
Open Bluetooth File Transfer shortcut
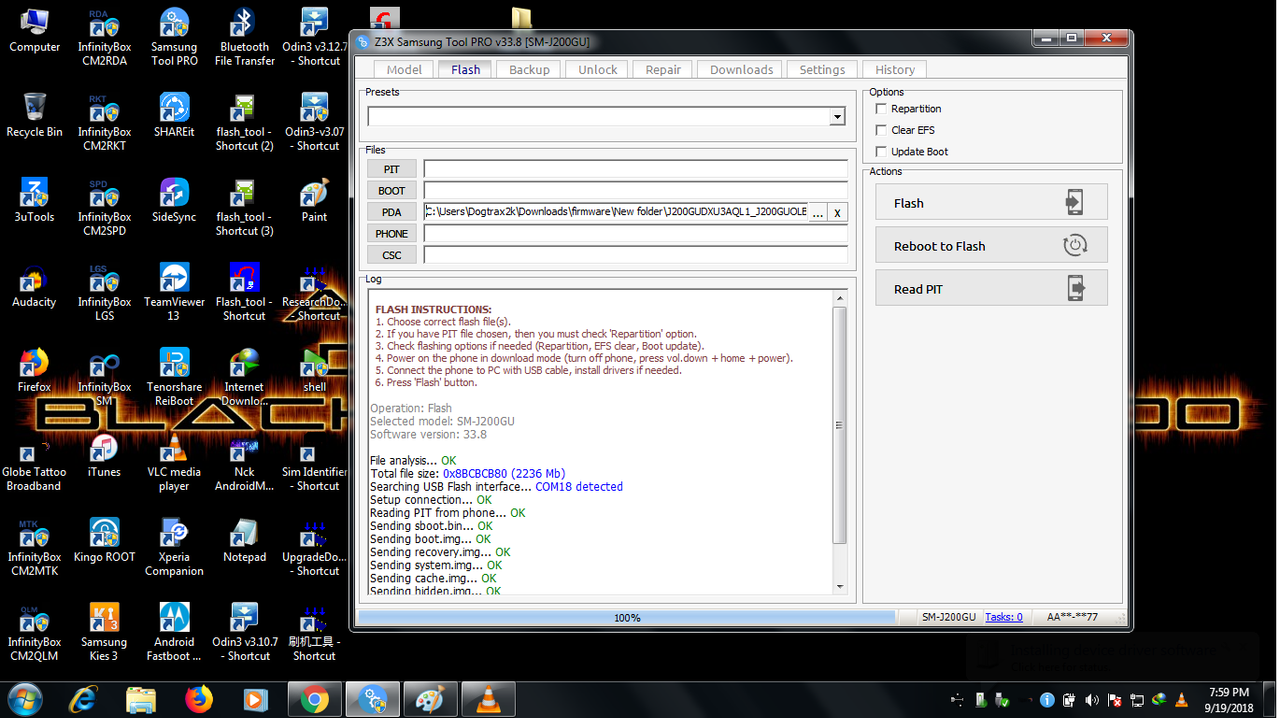pos(244,37)
